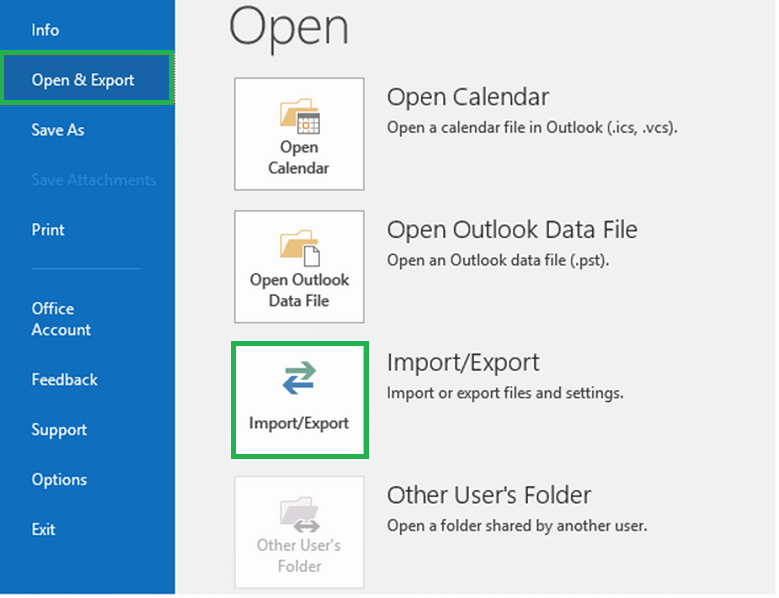Click the Open Outlook Data File heading

coord(512,230)
